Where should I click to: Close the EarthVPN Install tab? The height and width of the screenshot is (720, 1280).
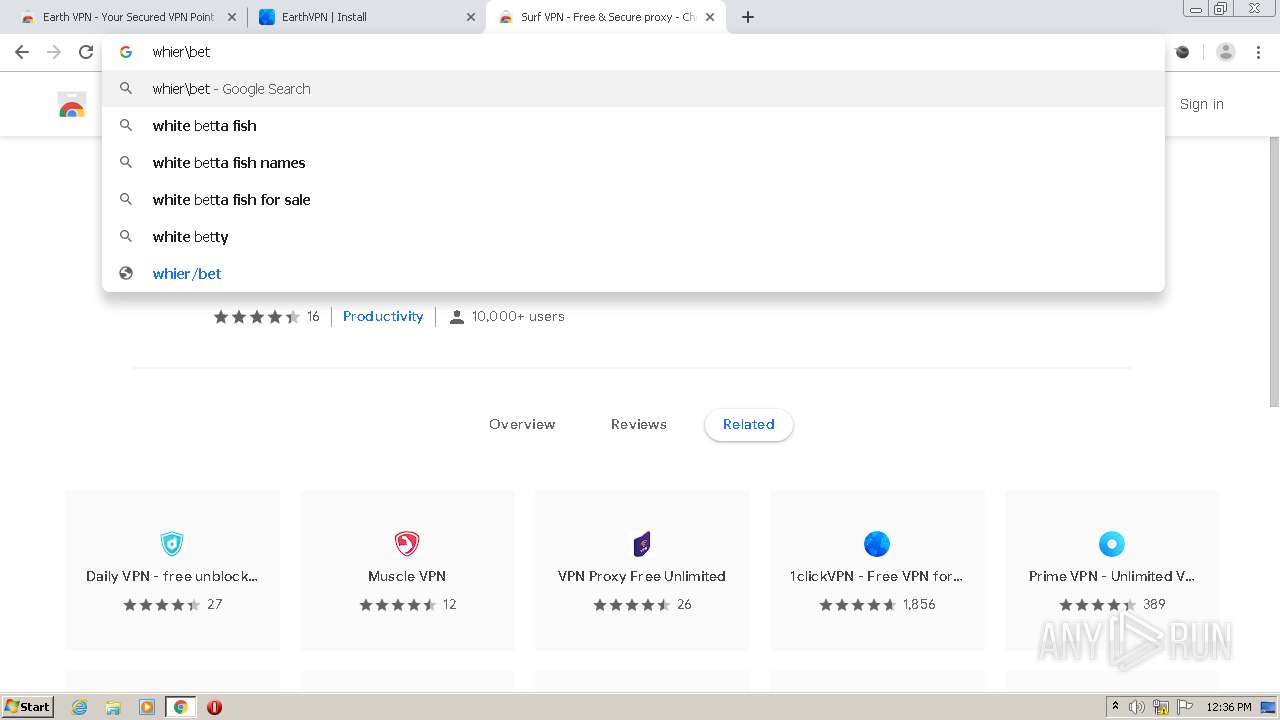(471, 17)
